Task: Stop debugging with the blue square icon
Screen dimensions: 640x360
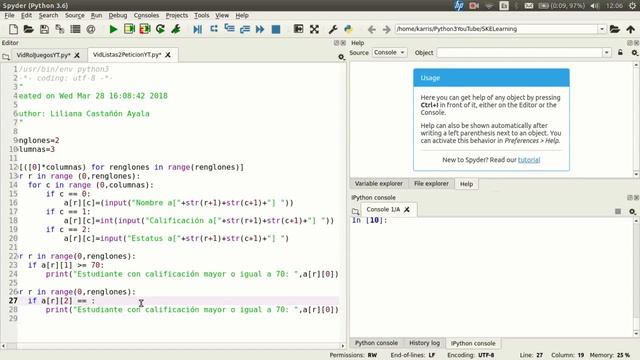Action: coord(276,29)
